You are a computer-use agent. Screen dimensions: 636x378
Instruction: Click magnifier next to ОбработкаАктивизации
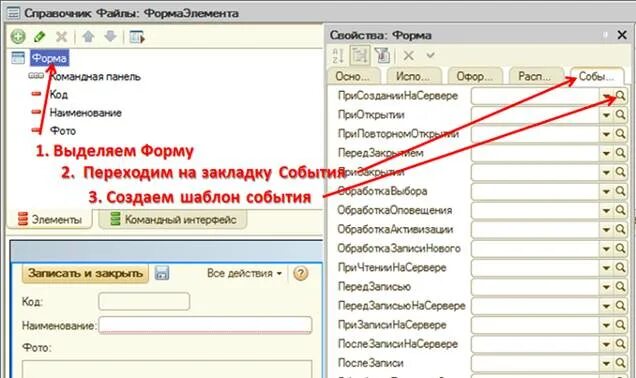tap(620, 229)
